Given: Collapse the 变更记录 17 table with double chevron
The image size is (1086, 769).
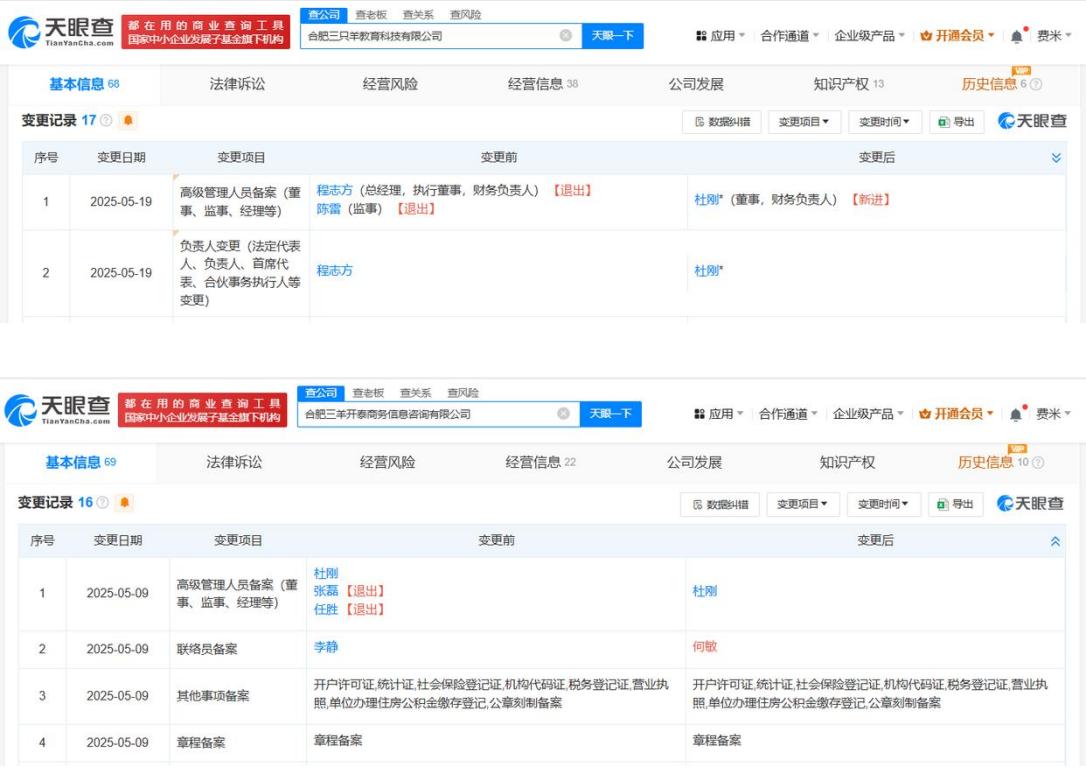Looking at the screenshot, I should pyautogui.click(x=1057, y=158).
